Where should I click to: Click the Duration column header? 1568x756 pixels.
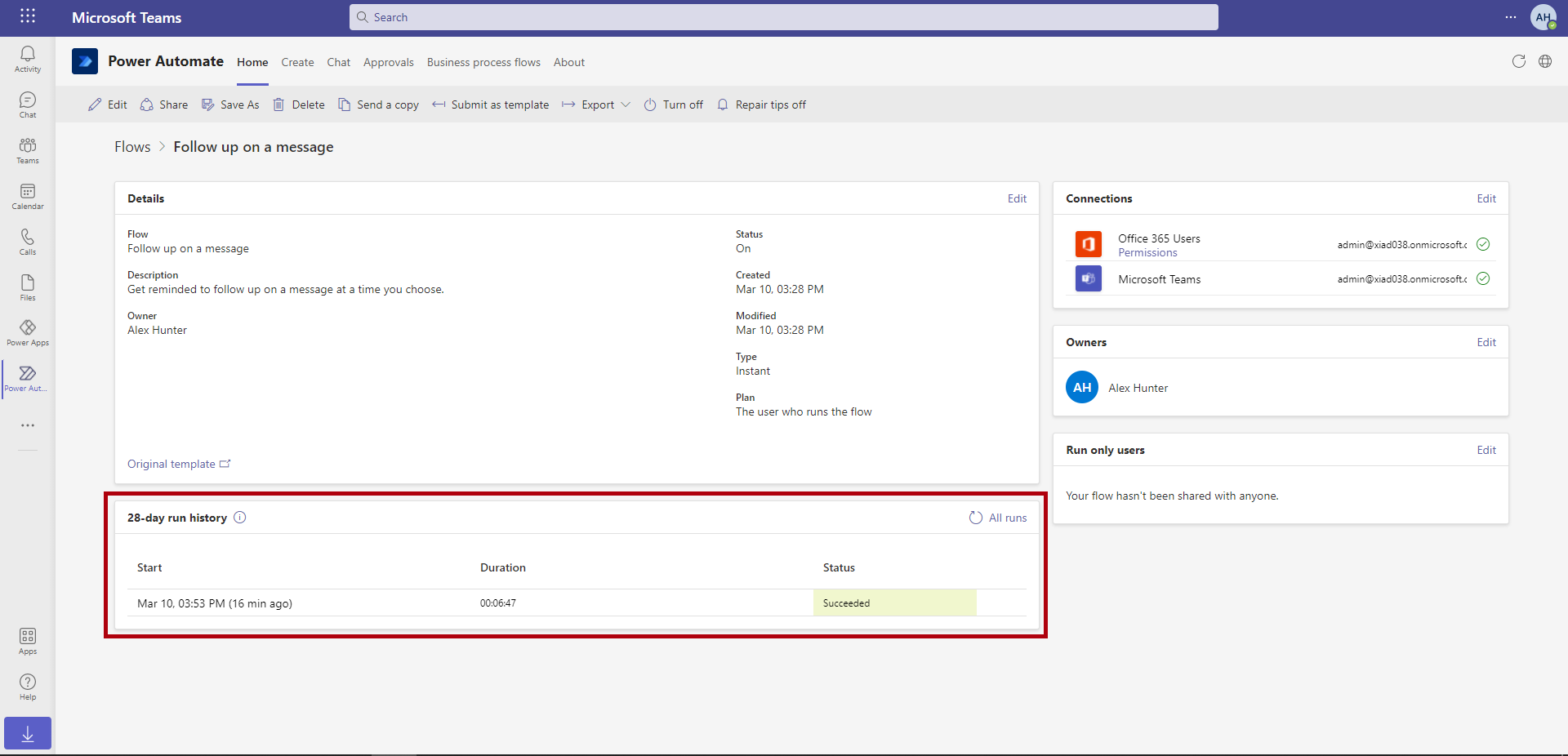[x=503, y=567]
